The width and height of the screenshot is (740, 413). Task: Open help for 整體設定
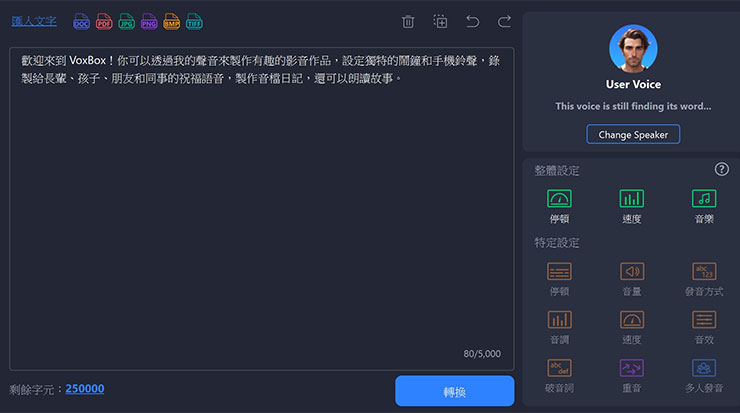point(721,169)
